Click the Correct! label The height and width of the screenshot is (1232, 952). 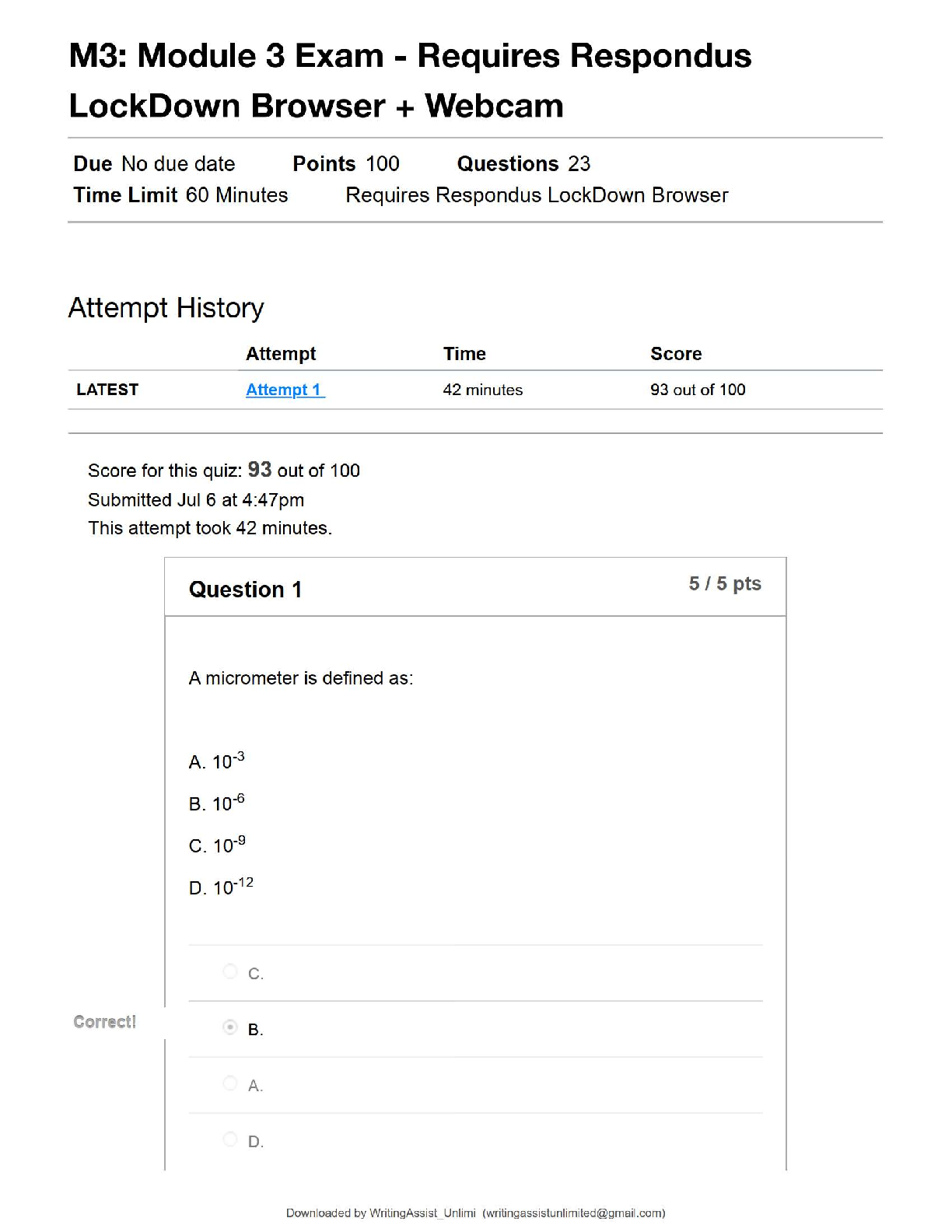(x=105, y=1022)
